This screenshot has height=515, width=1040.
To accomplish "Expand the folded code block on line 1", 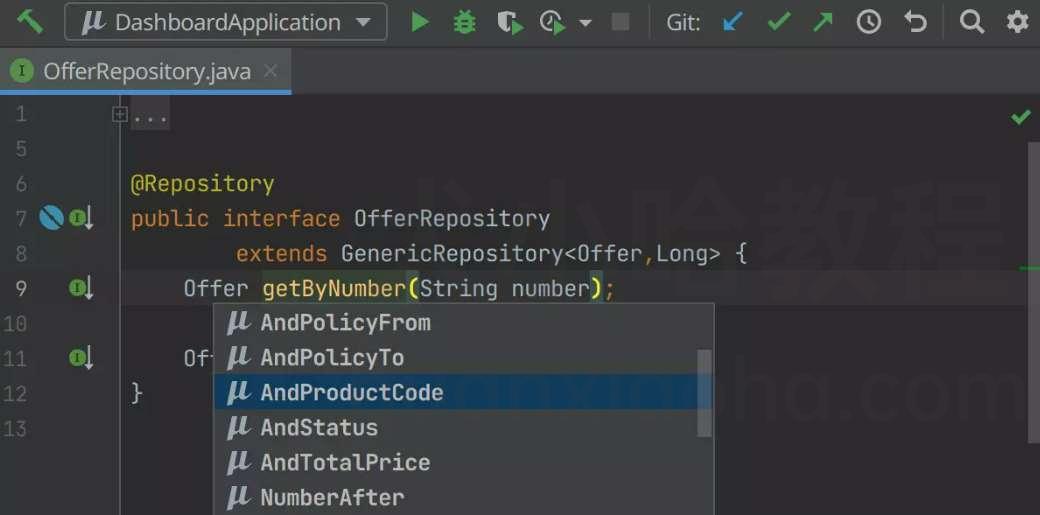I will pos(119,115).
